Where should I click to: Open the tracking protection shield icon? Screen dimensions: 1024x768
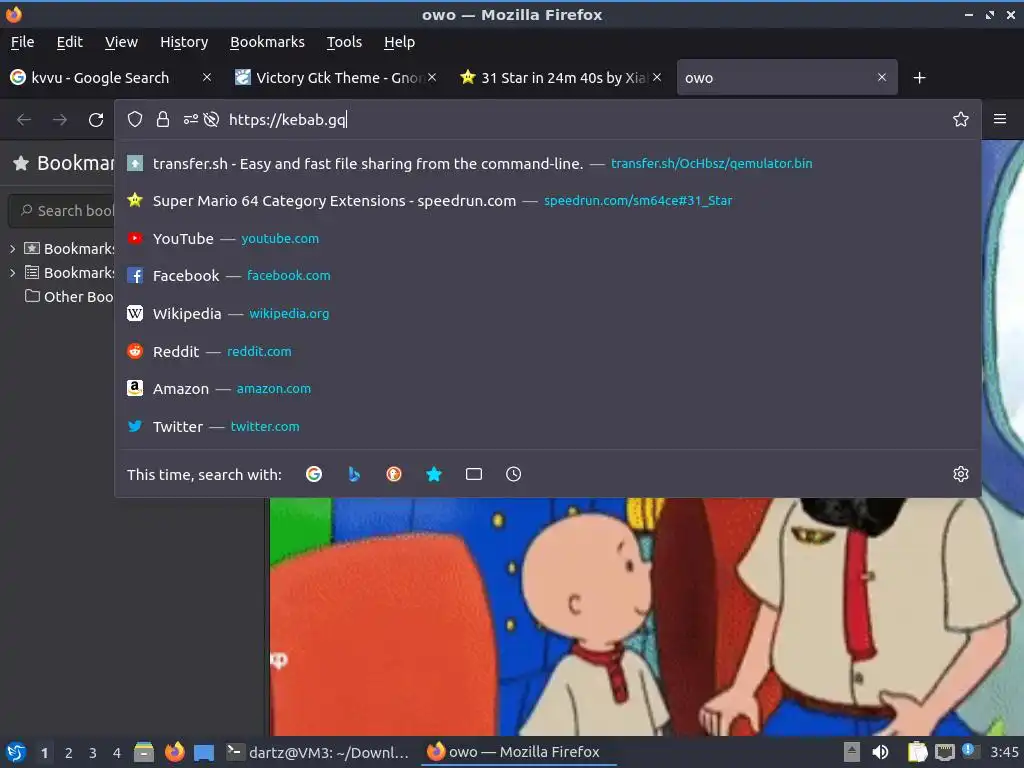tap(135, 119)
